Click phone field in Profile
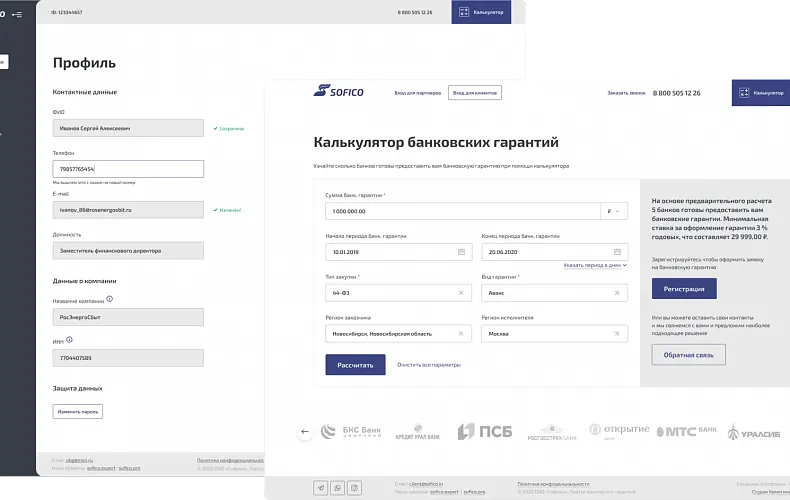The image size is (790, 500). pyautogui.click(x=128, y=169)
